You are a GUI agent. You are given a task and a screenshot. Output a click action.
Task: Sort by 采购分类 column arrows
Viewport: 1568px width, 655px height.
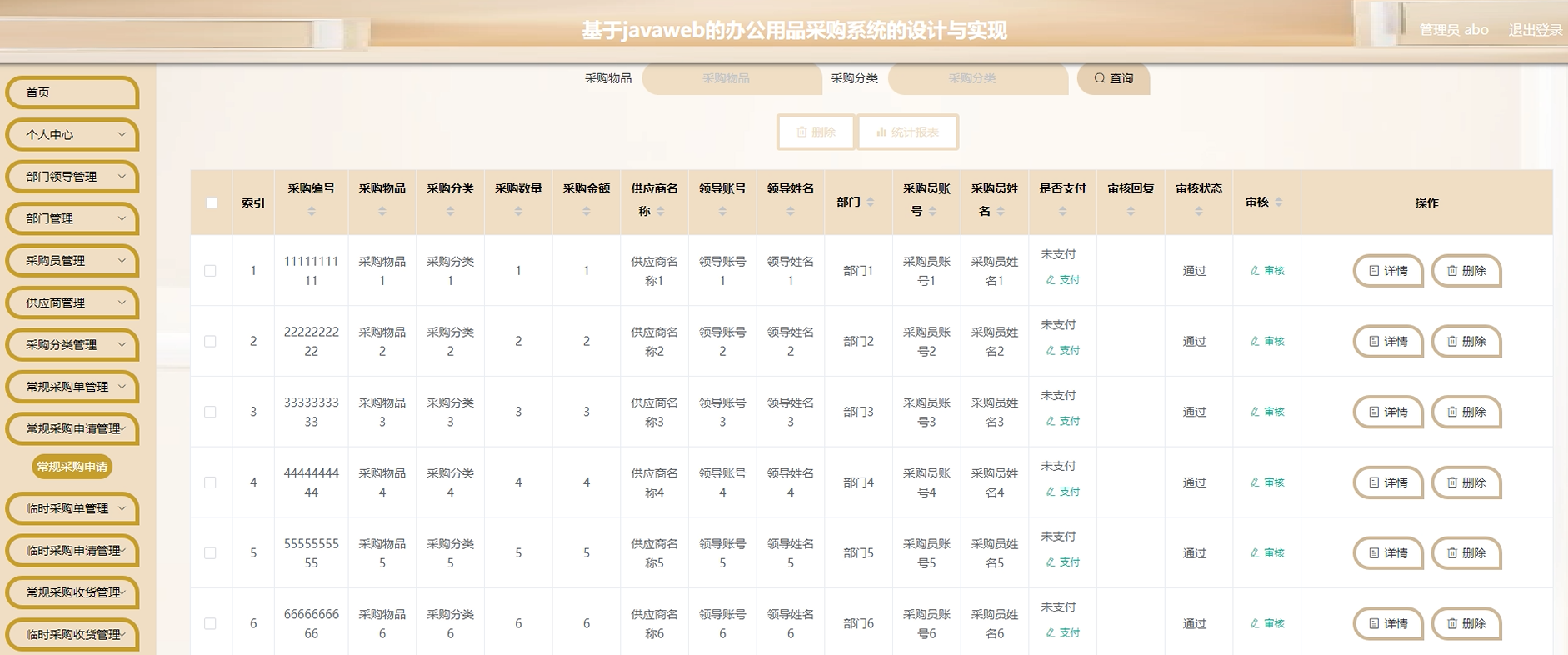451,212
